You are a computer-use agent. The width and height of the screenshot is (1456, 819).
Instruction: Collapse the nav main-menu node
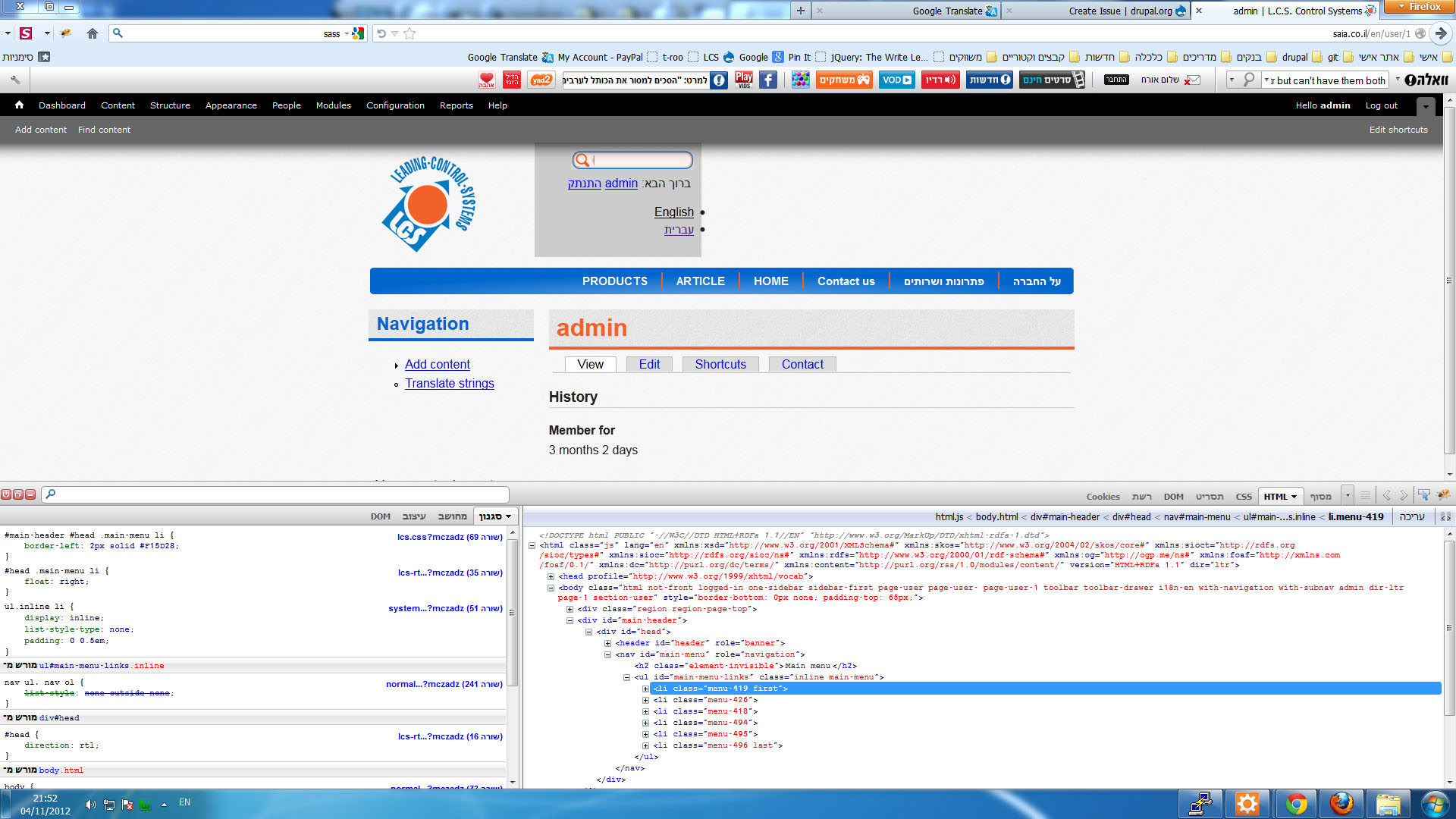coord(608,654)
